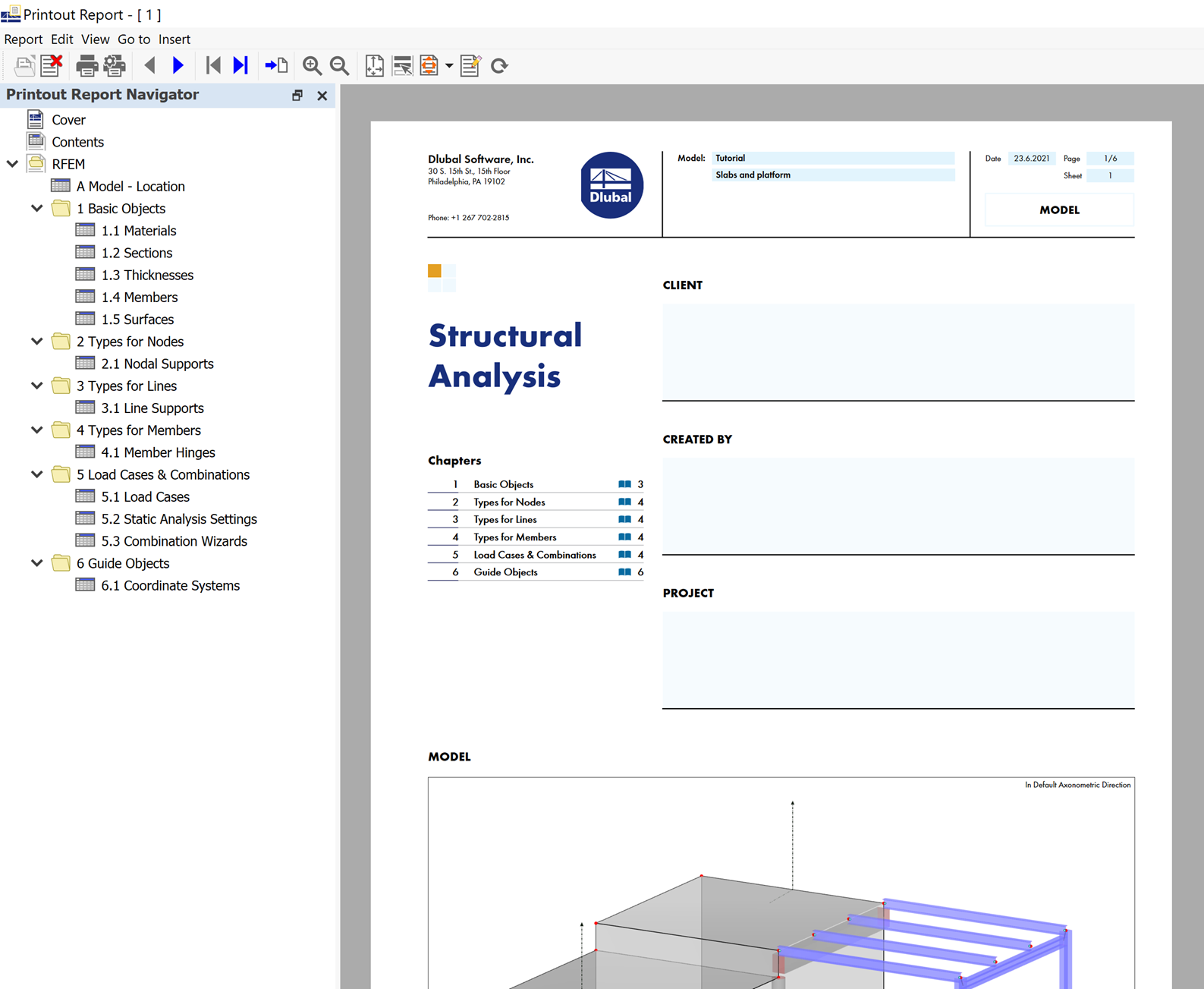Click the CLIENT field on cover page
Viewport: 1204px width, 989px height.
898,351
